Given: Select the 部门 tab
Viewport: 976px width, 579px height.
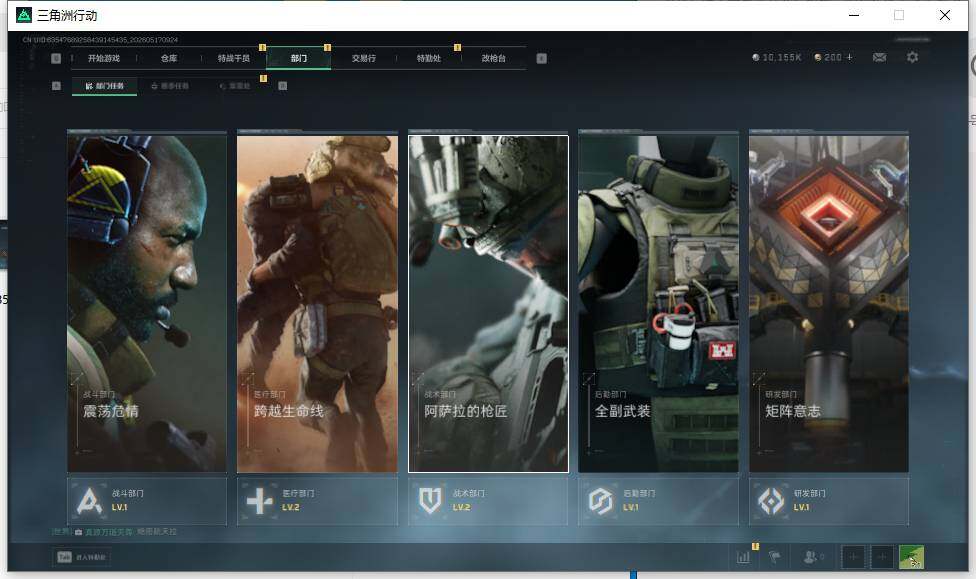Looking at the screenshot, I should [x=299, y=58].
